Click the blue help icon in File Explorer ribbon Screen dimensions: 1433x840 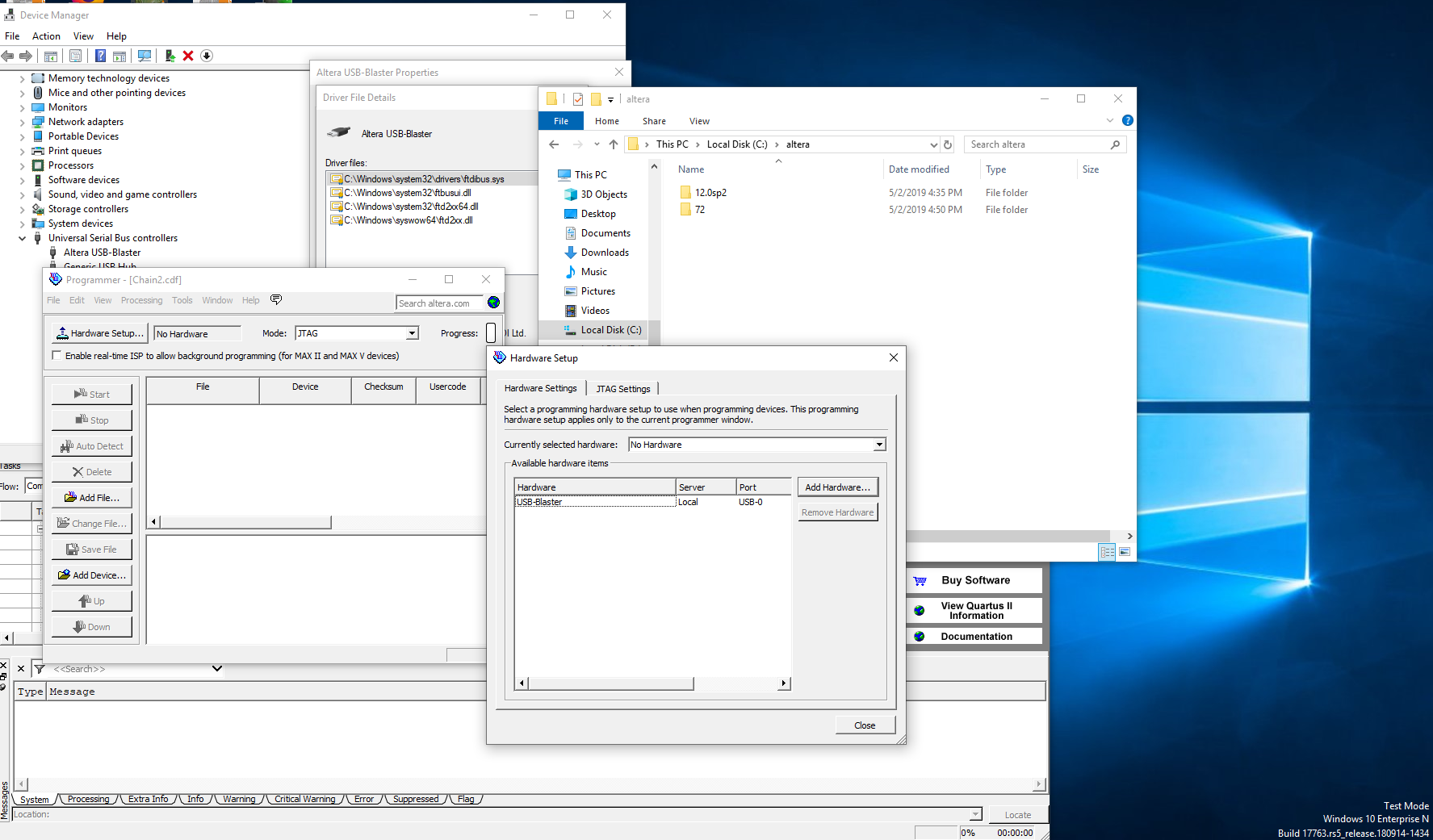tap(1128, 120)
